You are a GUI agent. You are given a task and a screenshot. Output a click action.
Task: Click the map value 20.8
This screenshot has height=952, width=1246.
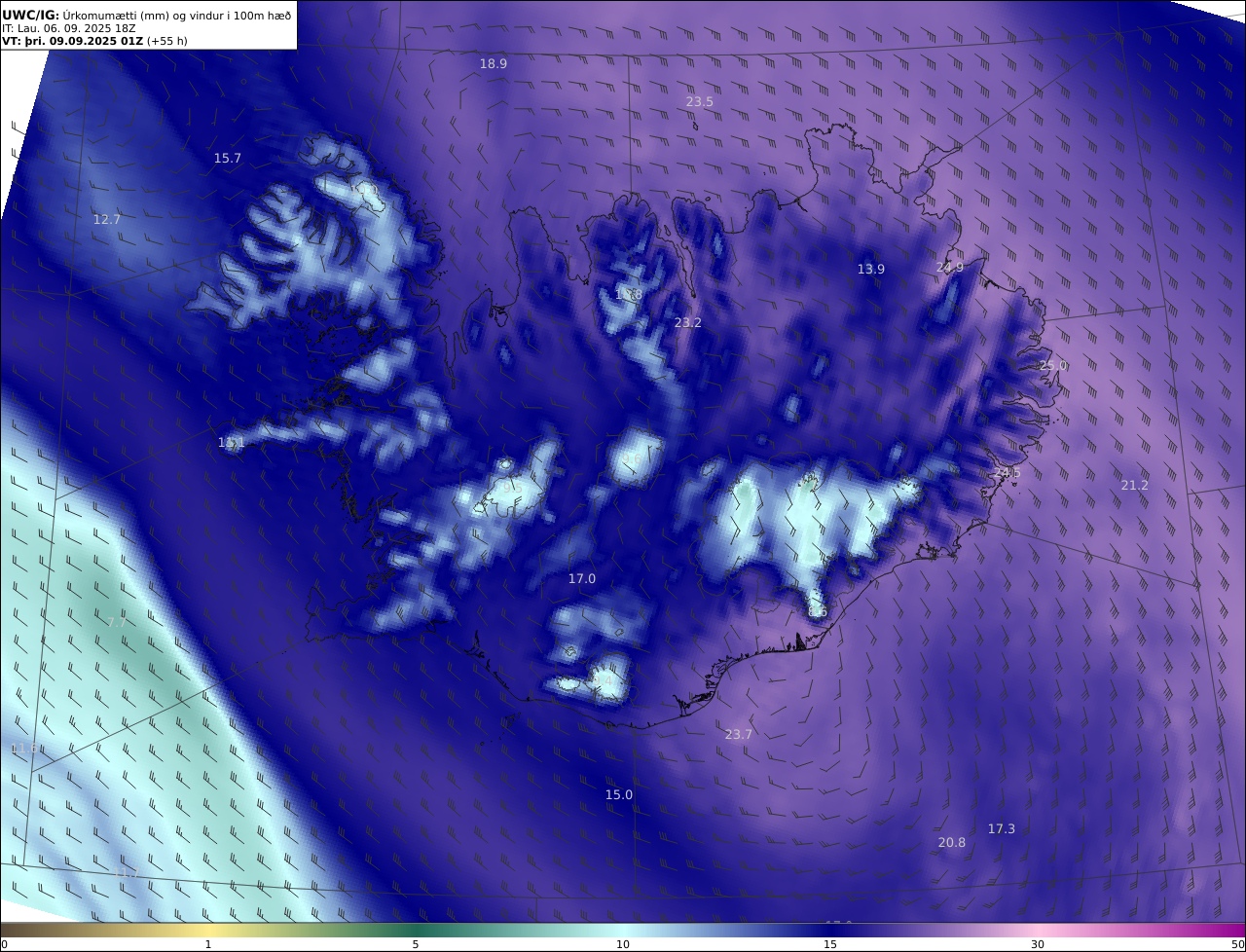952,842
